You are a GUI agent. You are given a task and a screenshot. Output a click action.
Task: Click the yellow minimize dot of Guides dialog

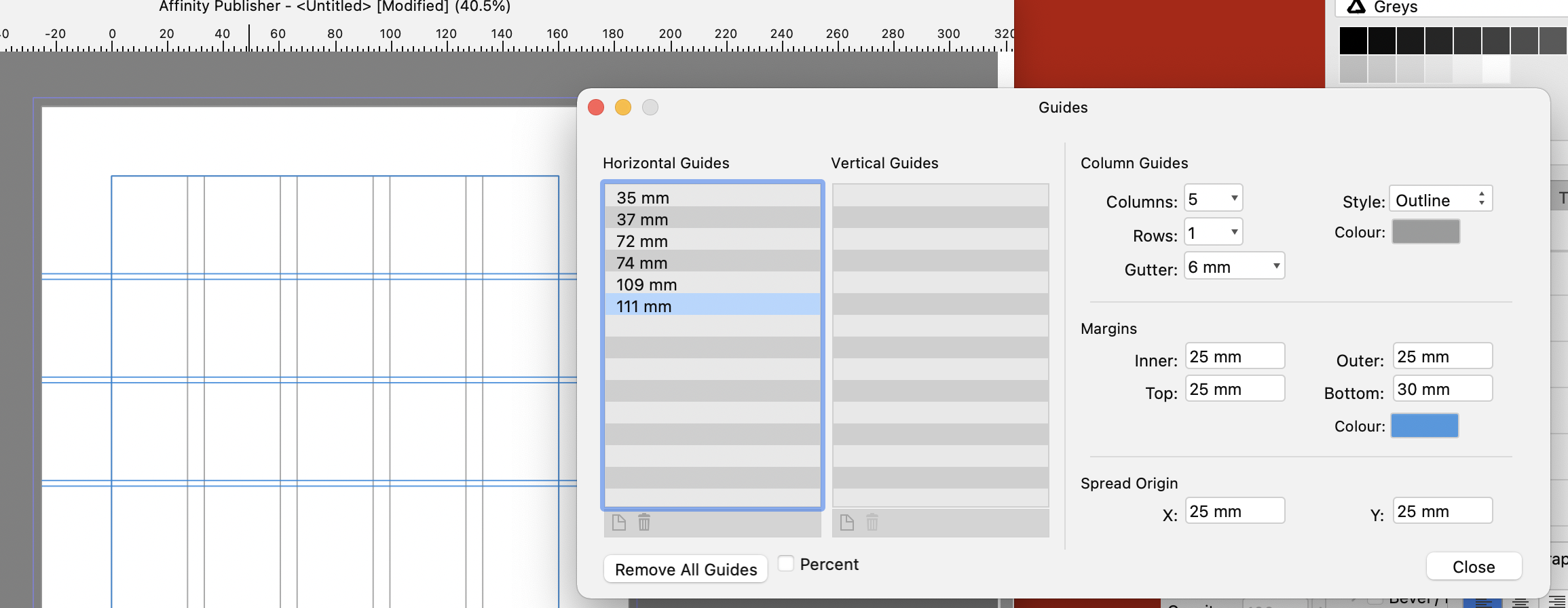[x=623, y=107]
